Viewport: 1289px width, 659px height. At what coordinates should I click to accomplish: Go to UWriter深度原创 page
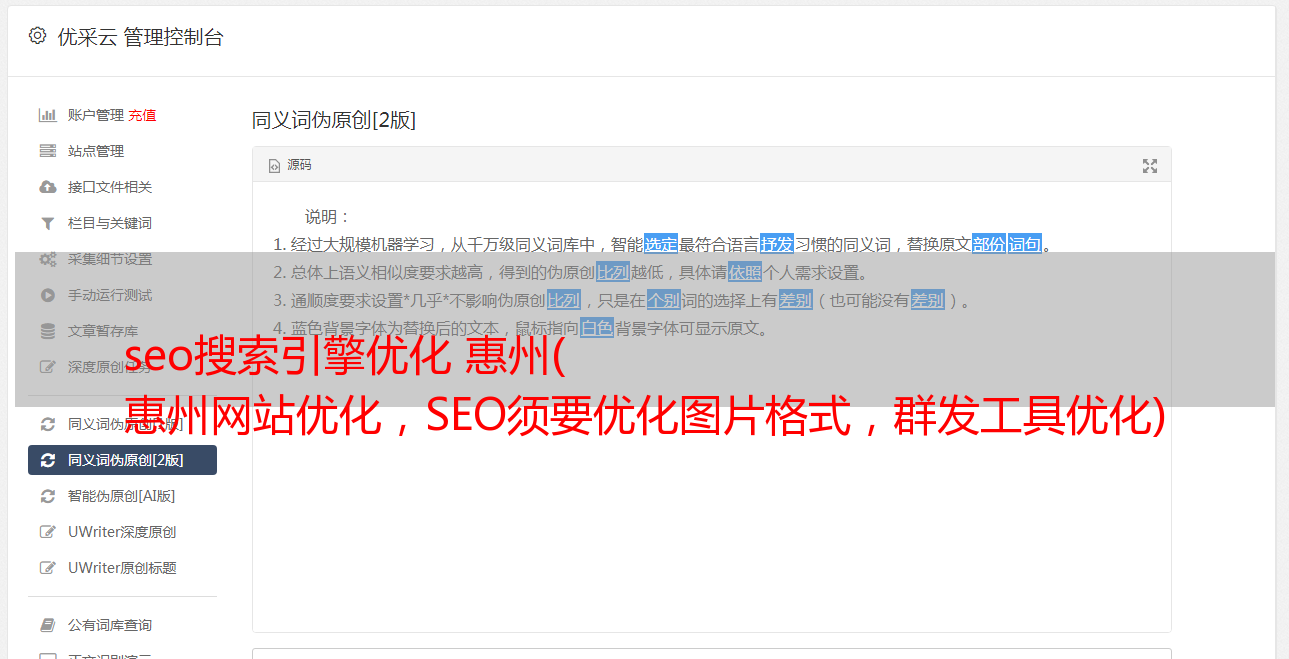122,532
